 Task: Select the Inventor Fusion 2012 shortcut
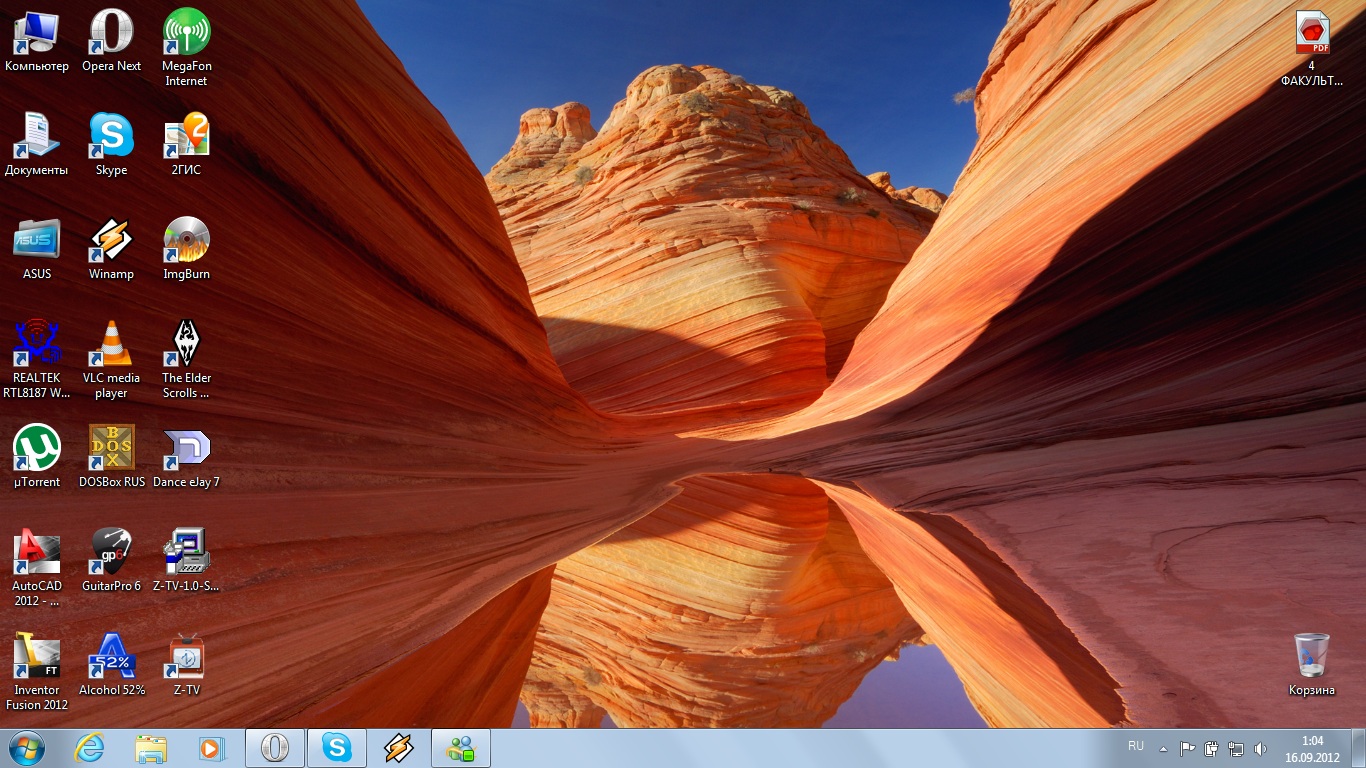[37, 672]
